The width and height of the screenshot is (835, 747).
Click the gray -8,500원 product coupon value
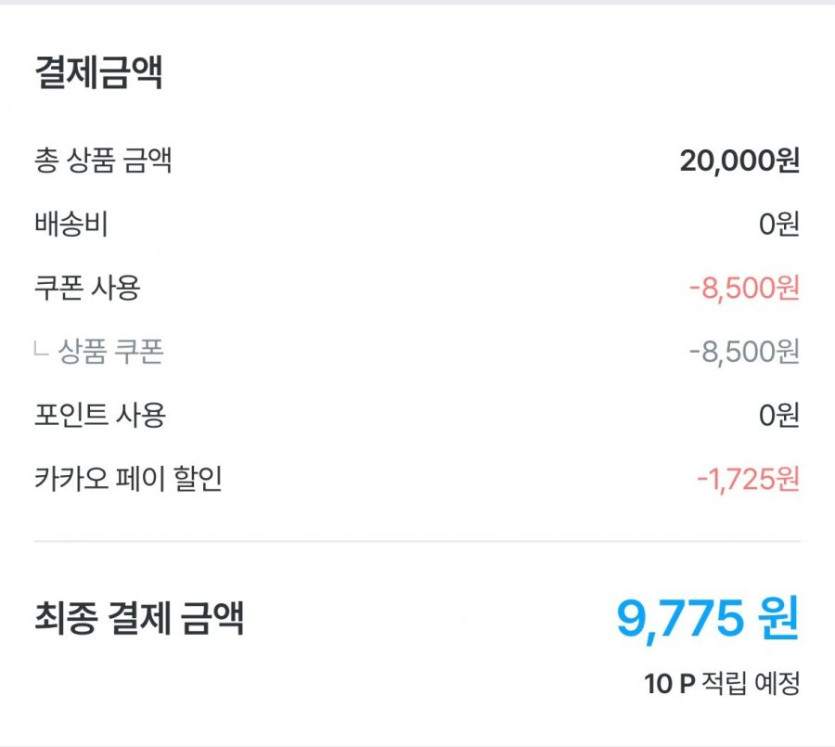[x=744, y=352]
